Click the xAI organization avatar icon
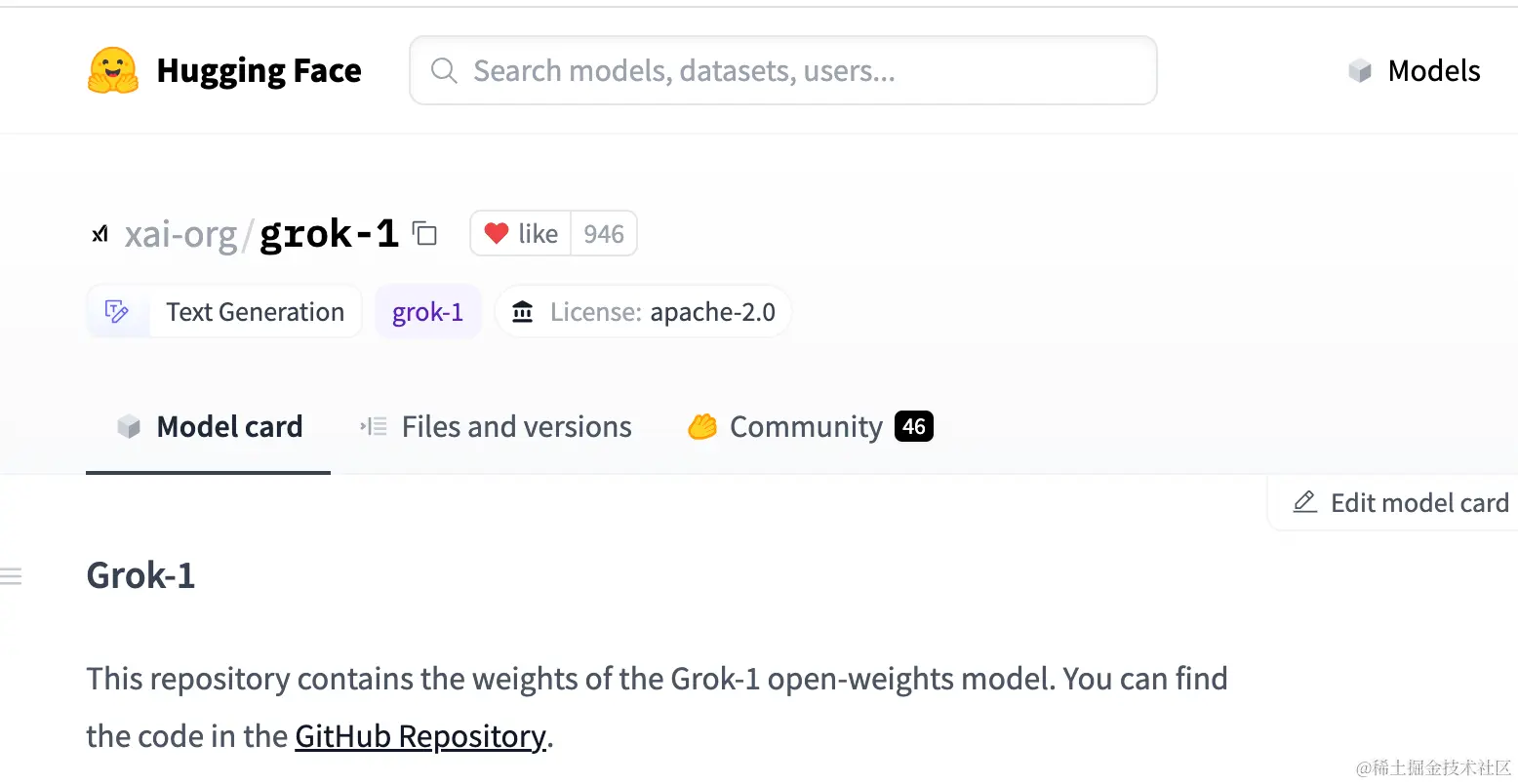This screenshot has width=1518, height=784. (100, 234)
